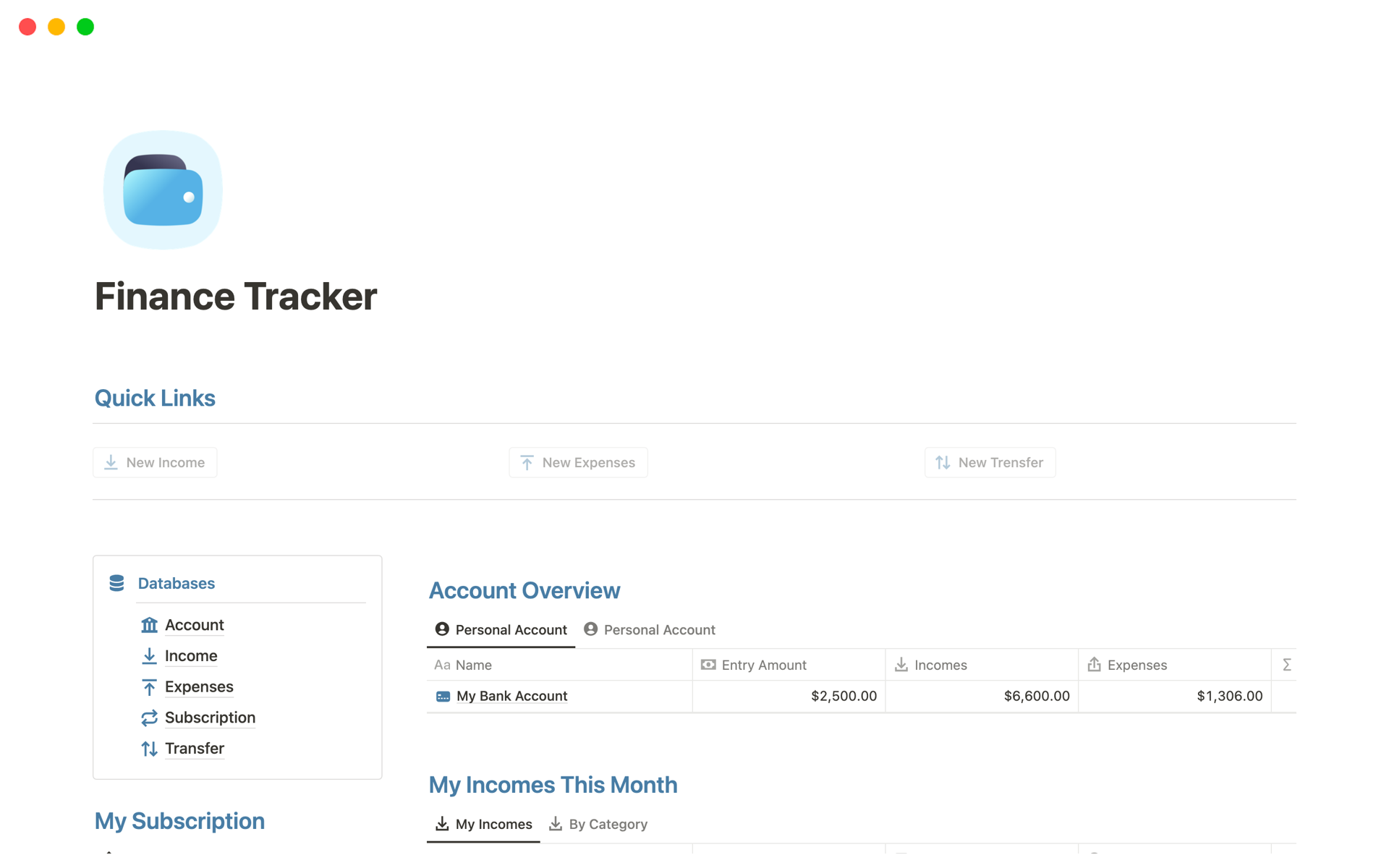Click the Finance Tracker wallet icon
The image size is (1389, 868).
pos(164,190)
